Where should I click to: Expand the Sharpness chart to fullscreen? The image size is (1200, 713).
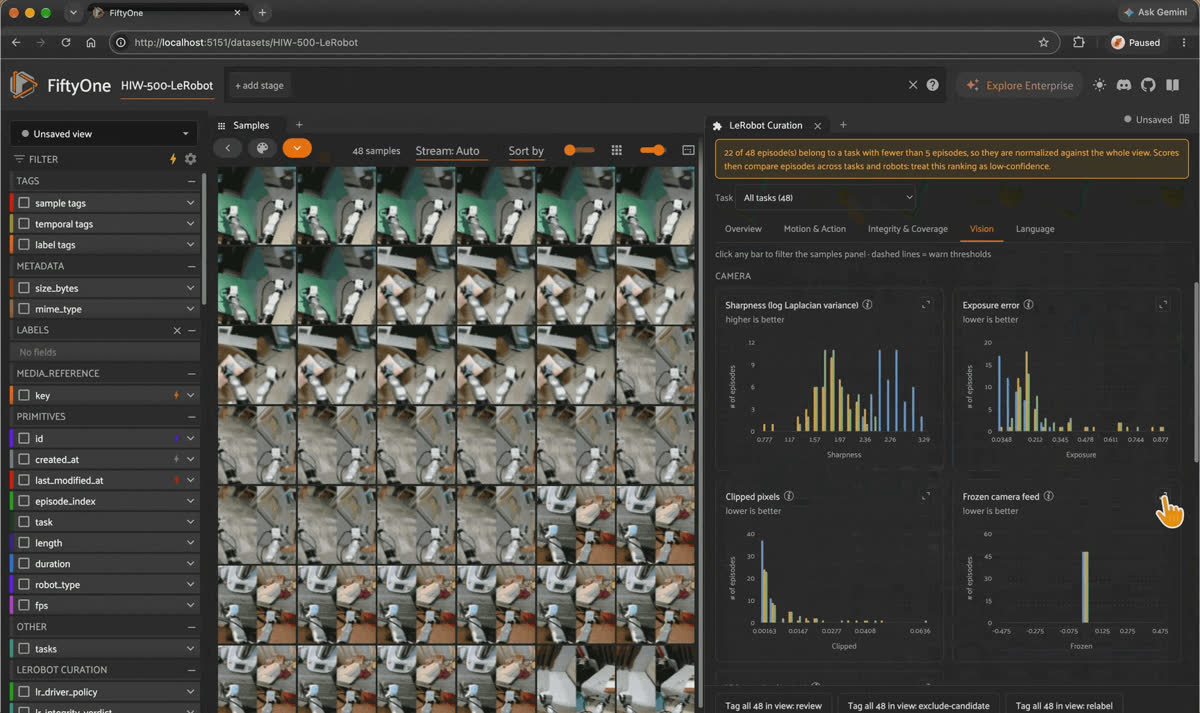click(x=926, y=305)
